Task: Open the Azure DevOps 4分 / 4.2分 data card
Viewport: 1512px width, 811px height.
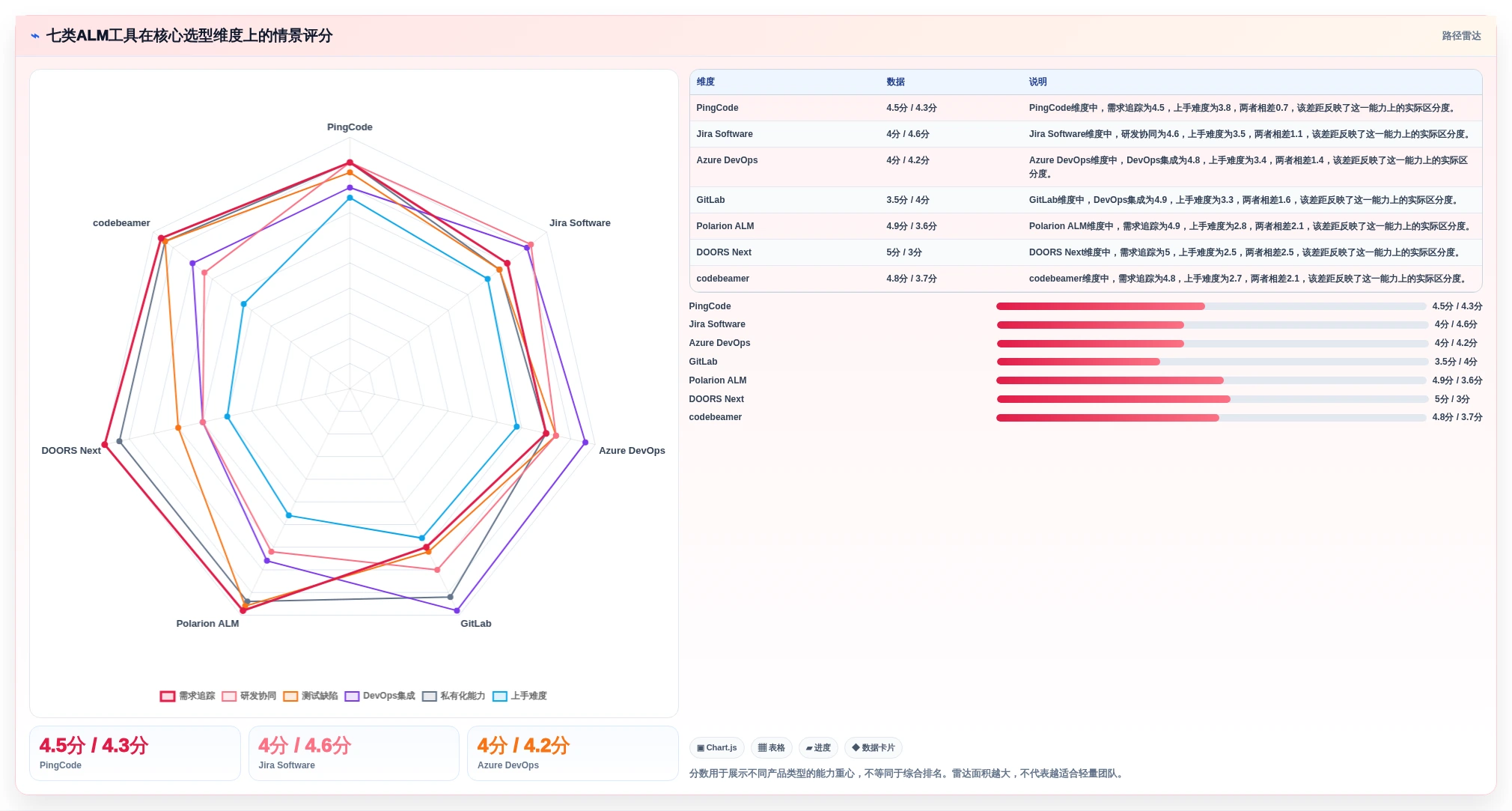Action: tap(573, 753)
